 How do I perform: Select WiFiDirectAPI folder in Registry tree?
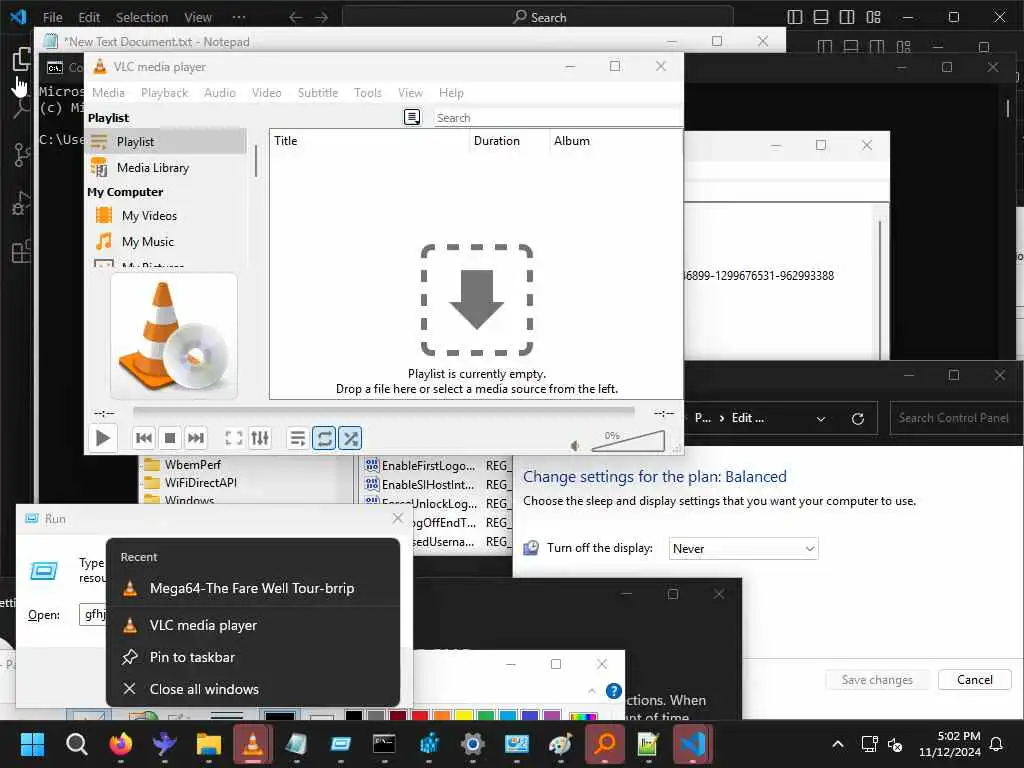(200, 483)
